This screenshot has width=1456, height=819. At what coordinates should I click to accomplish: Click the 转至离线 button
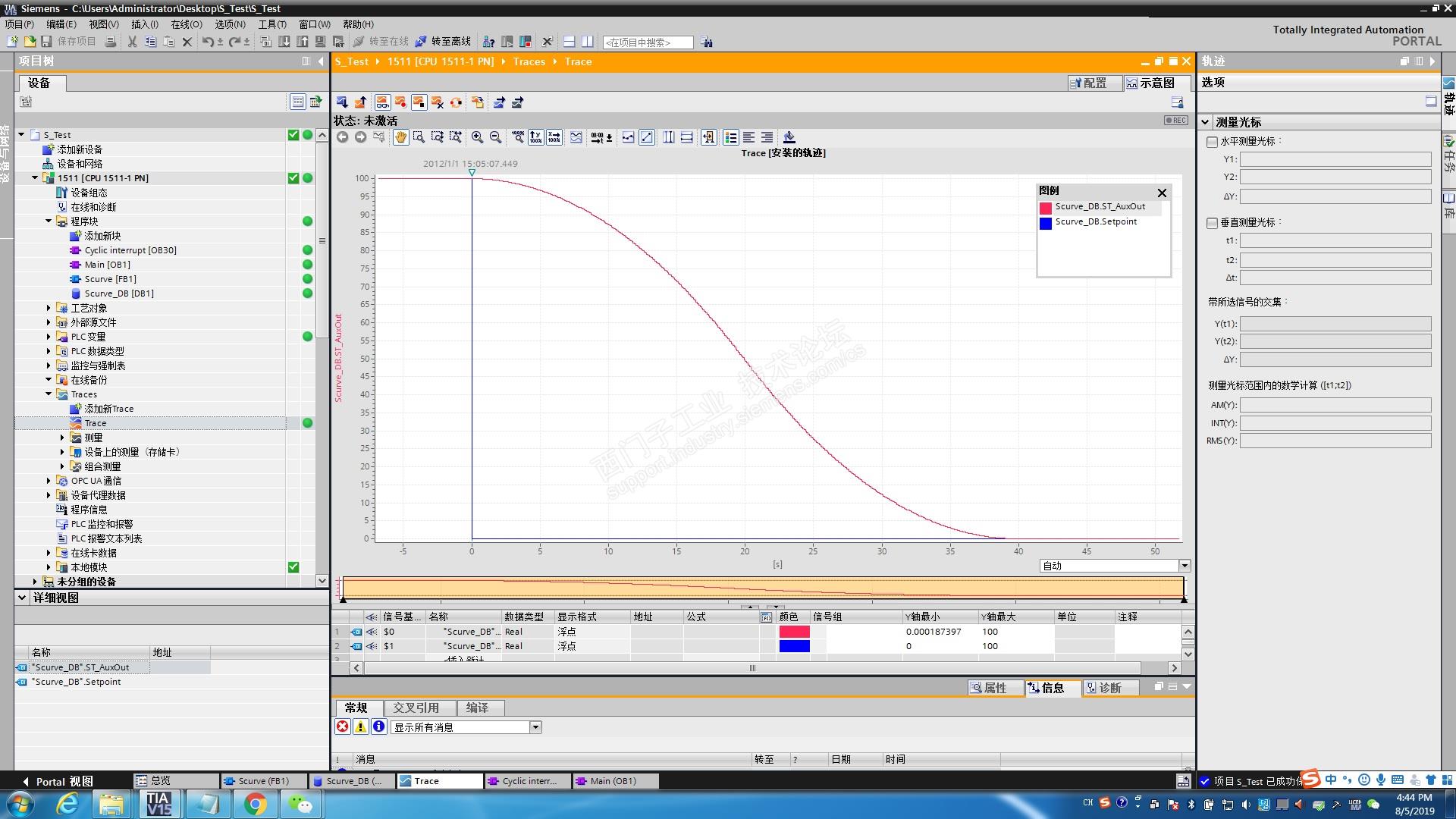443,42
